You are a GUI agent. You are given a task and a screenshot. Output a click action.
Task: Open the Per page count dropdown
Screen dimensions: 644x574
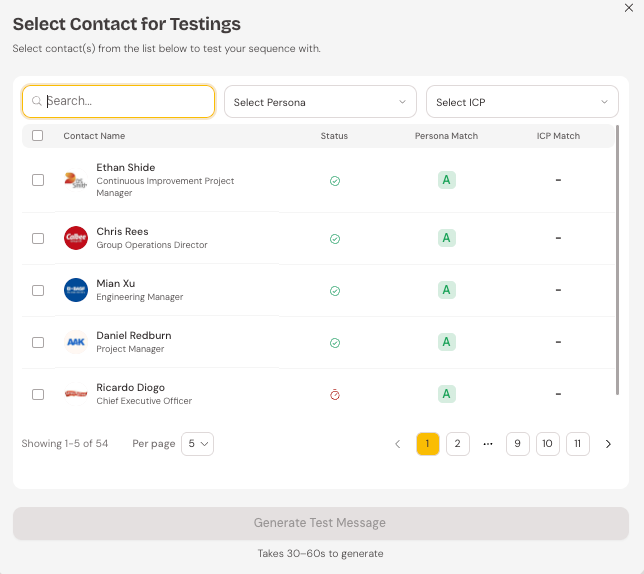[197, 444]
